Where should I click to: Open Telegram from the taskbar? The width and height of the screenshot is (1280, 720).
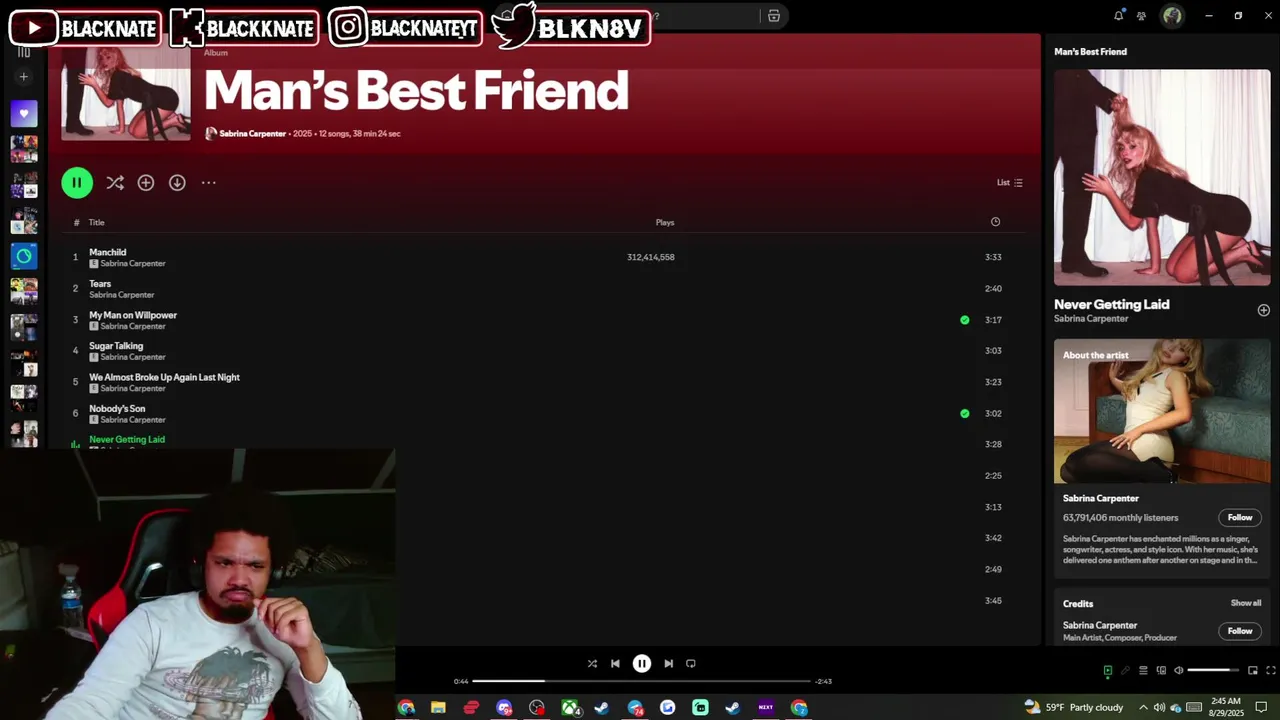635,708
